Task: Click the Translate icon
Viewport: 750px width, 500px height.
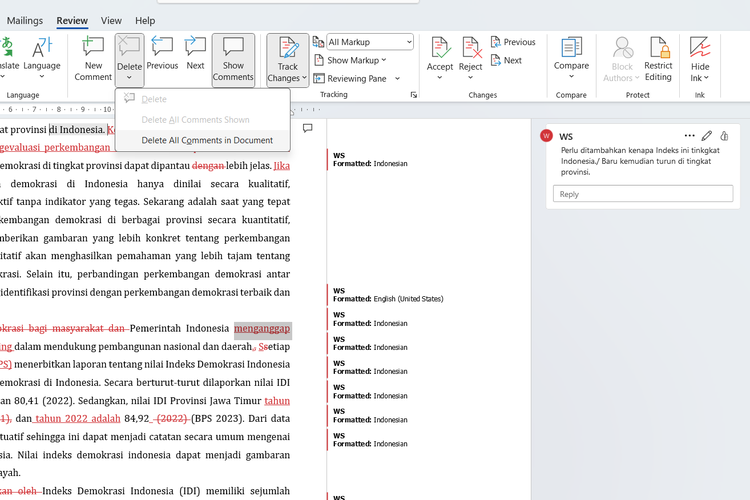Action: [x=7, y=47]
